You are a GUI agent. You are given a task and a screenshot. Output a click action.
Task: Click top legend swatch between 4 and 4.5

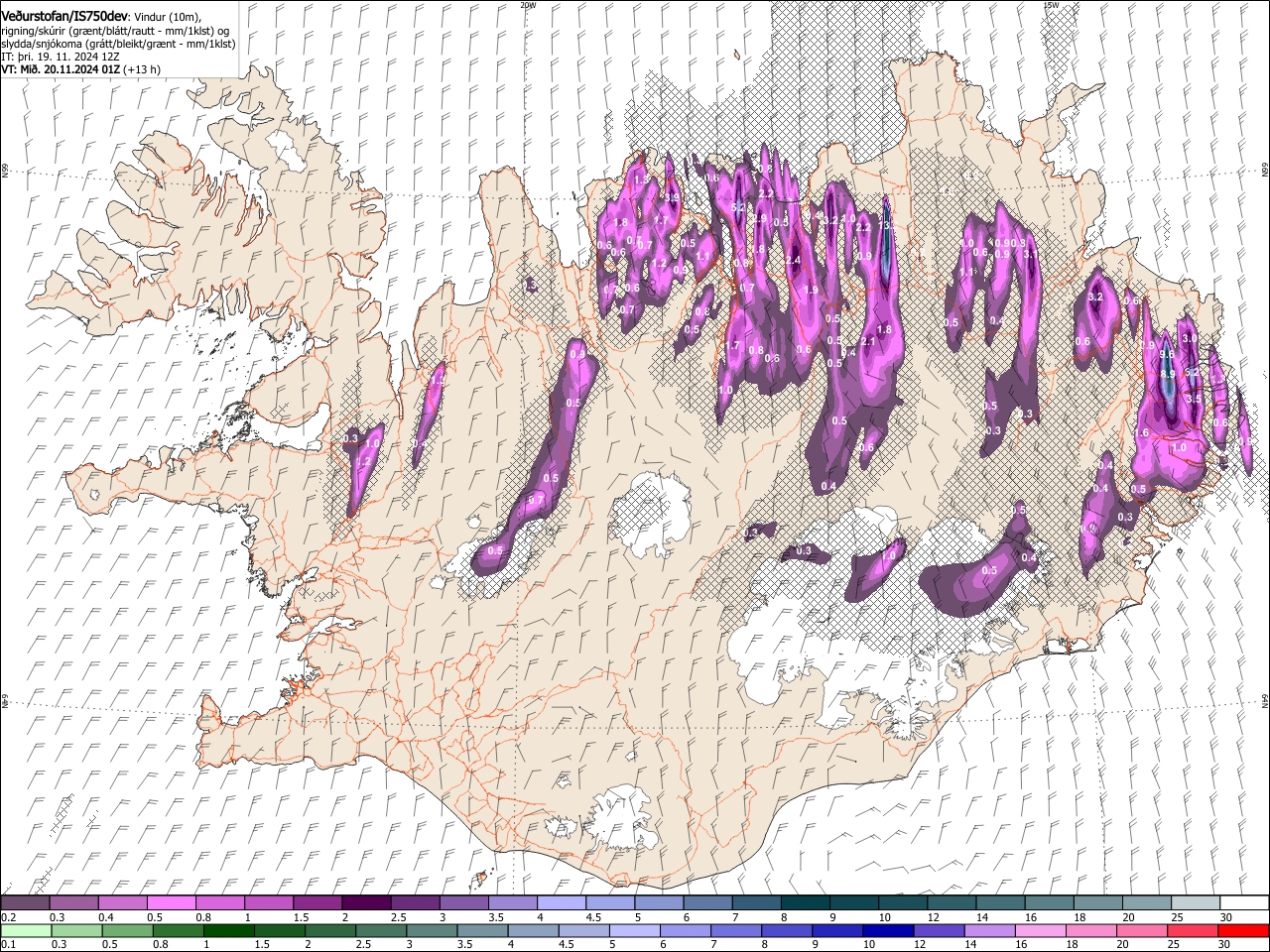pyautogui.click(x=562, y=902)
